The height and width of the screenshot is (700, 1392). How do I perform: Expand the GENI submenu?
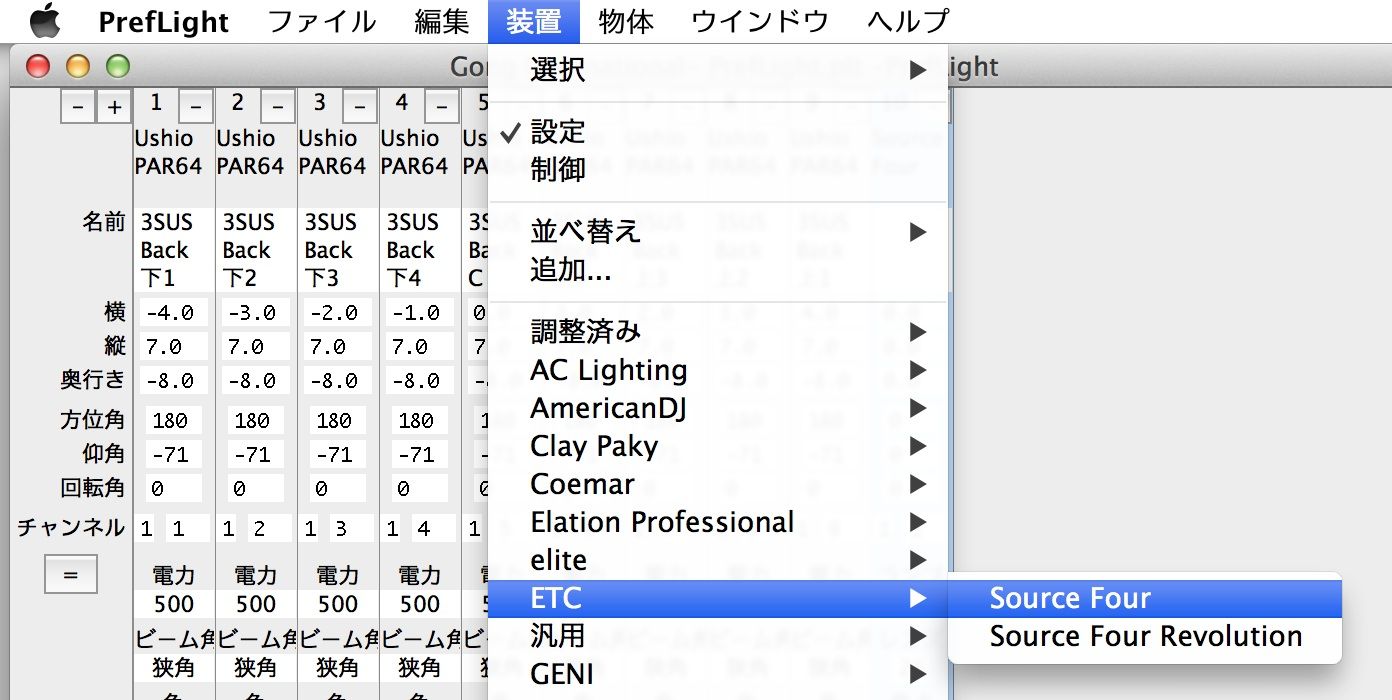point(718,674)
